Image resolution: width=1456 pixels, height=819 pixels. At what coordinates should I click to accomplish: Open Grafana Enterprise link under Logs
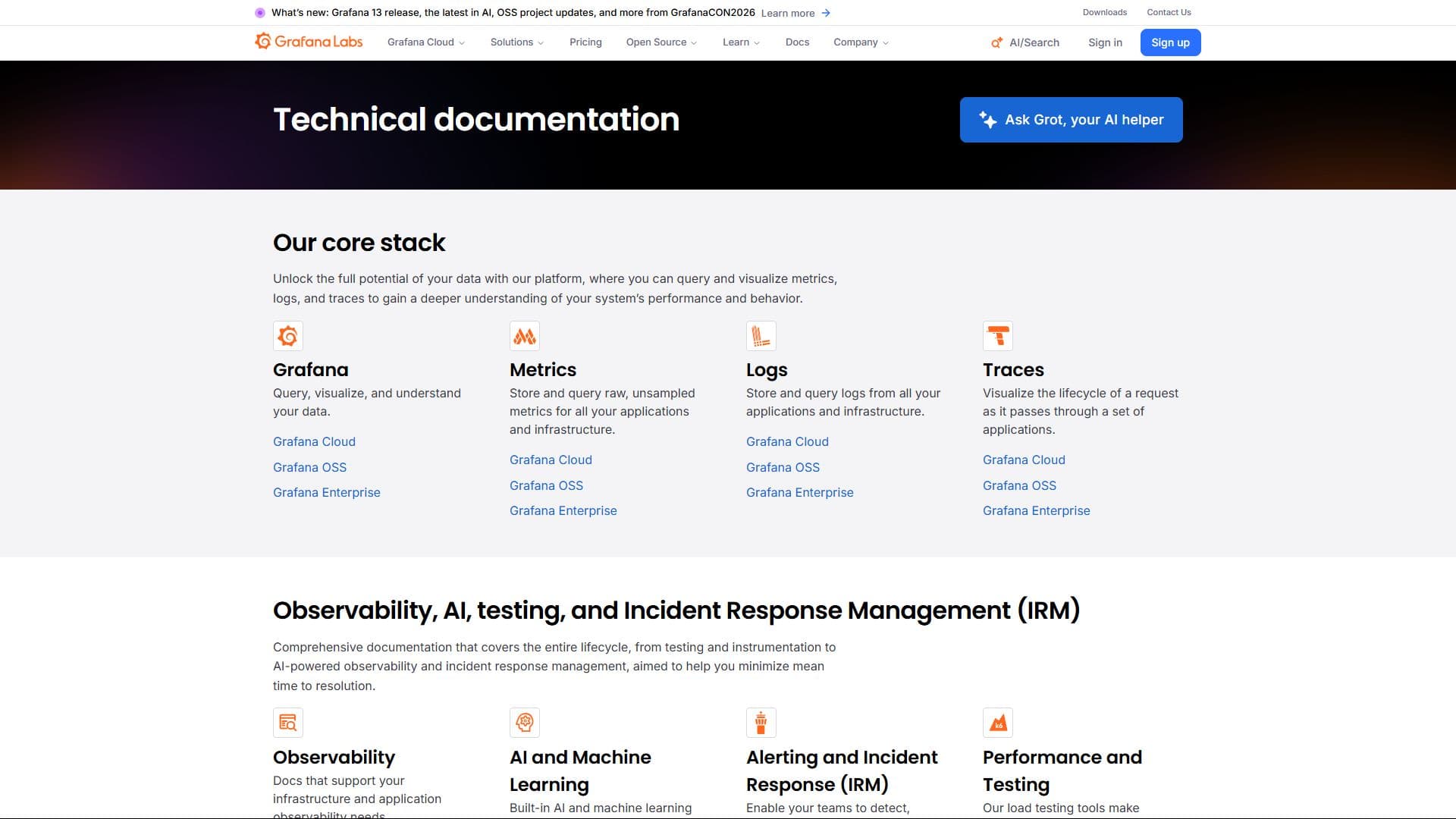click(800, 492)
